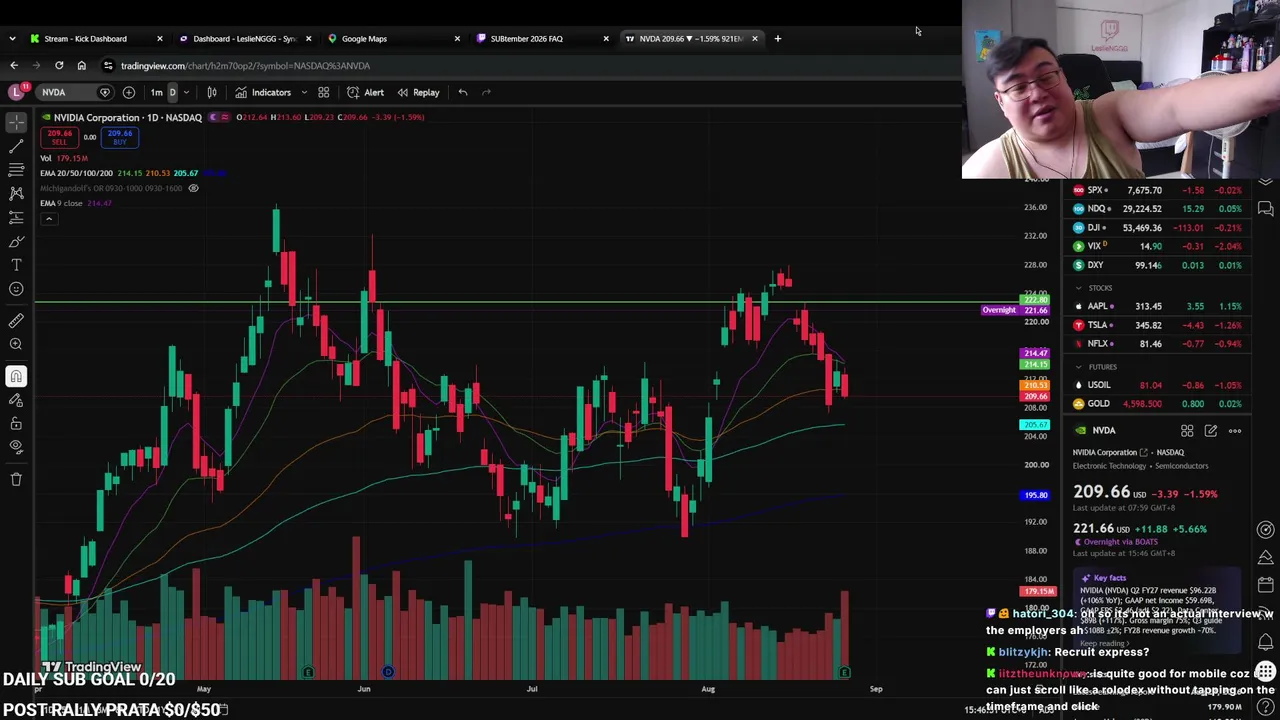This screenshot has width=1280, height=720.
Task: Add a symbol to compare
Action: point(129,92)
